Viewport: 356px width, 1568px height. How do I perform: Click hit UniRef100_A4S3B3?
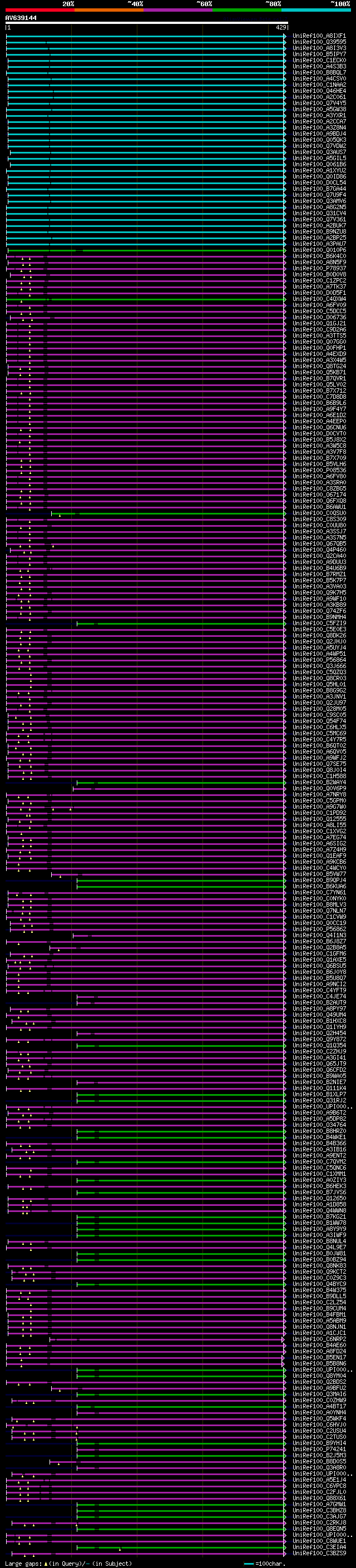click(x=319, y=66)
